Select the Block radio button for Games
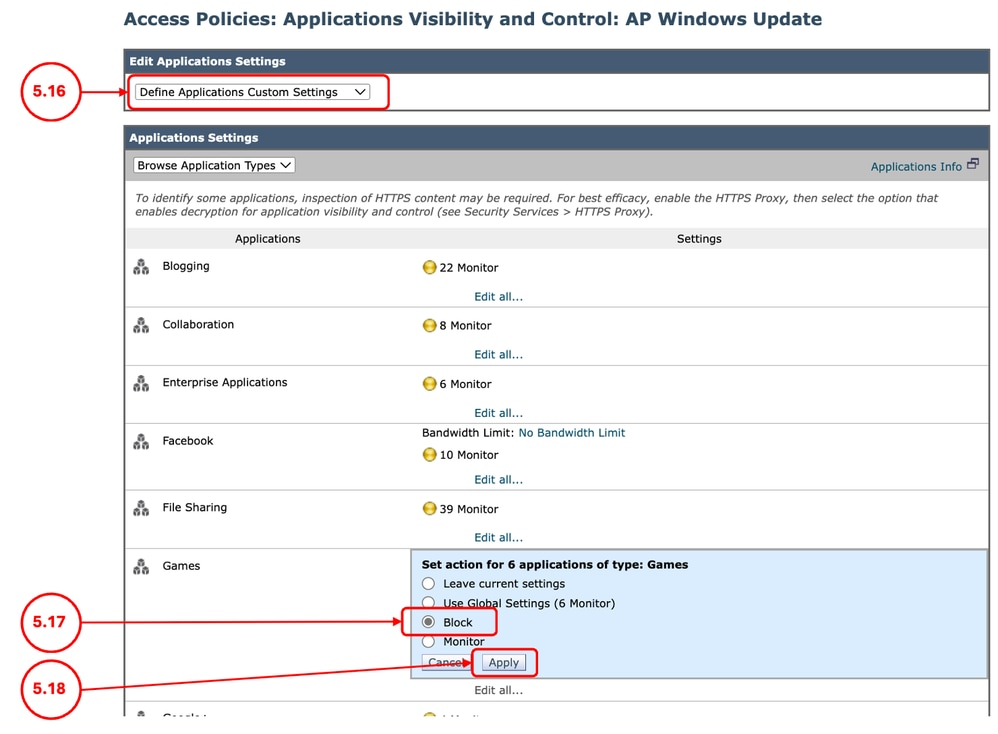The height and width of the screenshot is (734, 998). coord(428,621)
